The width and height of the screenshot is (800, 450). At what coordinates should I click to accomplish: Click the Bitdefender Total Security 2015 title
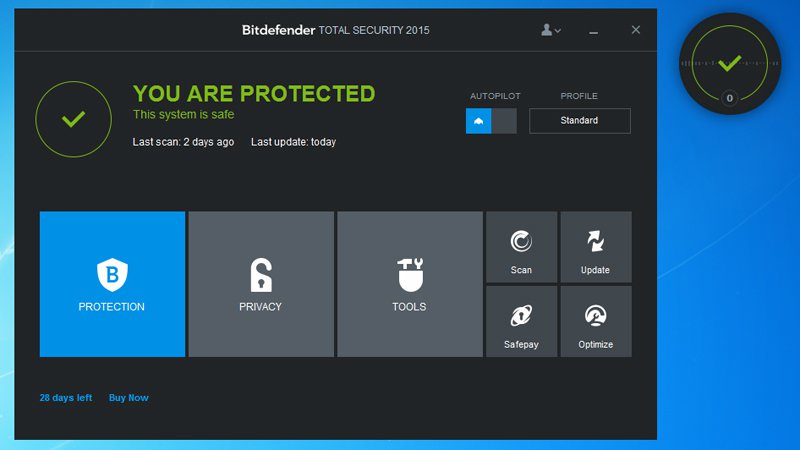(x=336, y=30)
